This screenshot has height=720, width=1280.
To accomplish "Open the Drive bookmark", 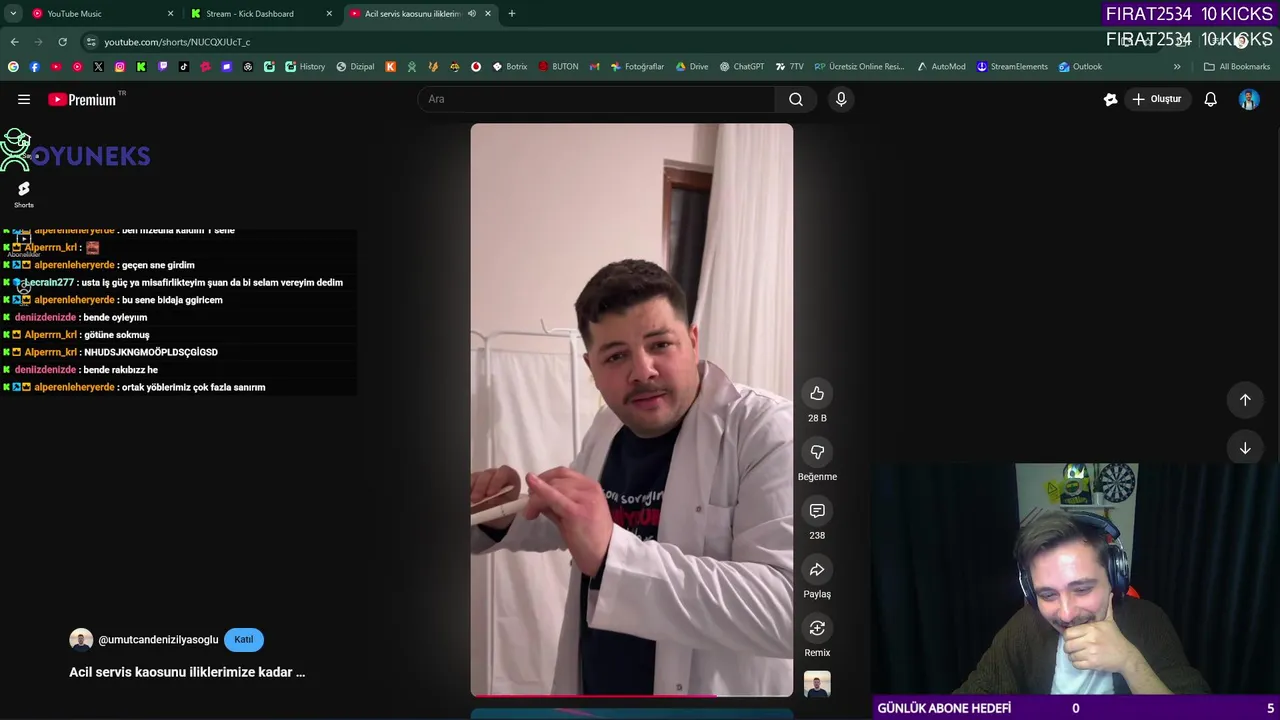I will pos(692,67).
